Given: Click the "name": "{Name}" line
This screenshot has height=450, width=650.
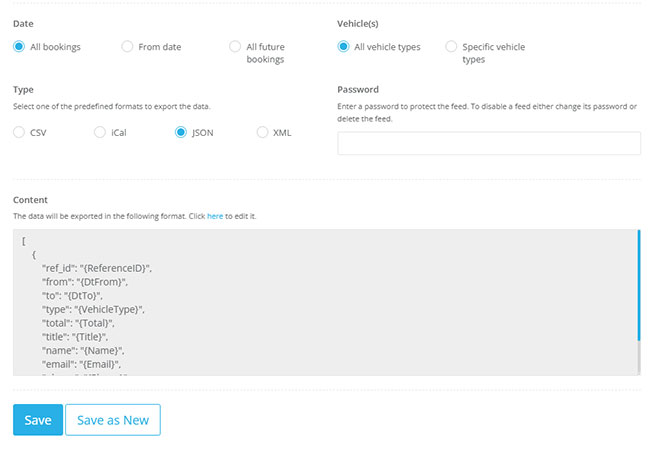Looking at the screenshot, I should click(83, 350).
